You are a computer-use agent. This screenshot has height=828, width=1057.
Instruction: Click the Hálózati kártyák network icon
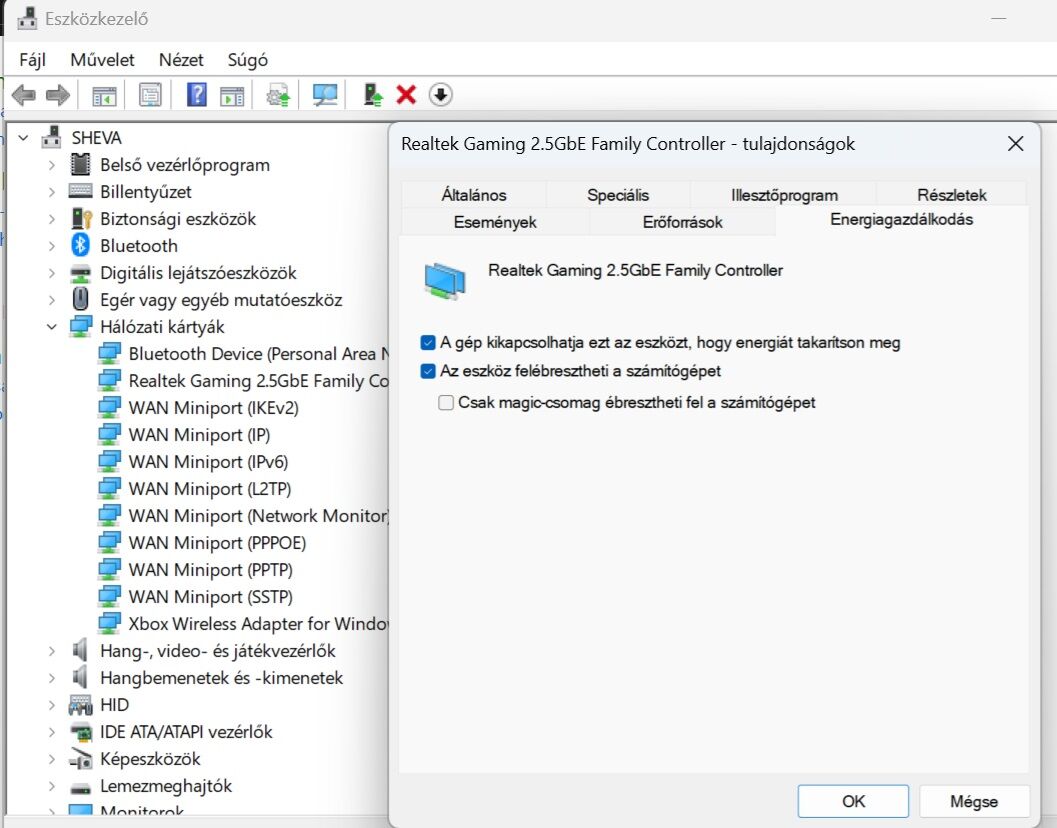click(x=81, y=326)
